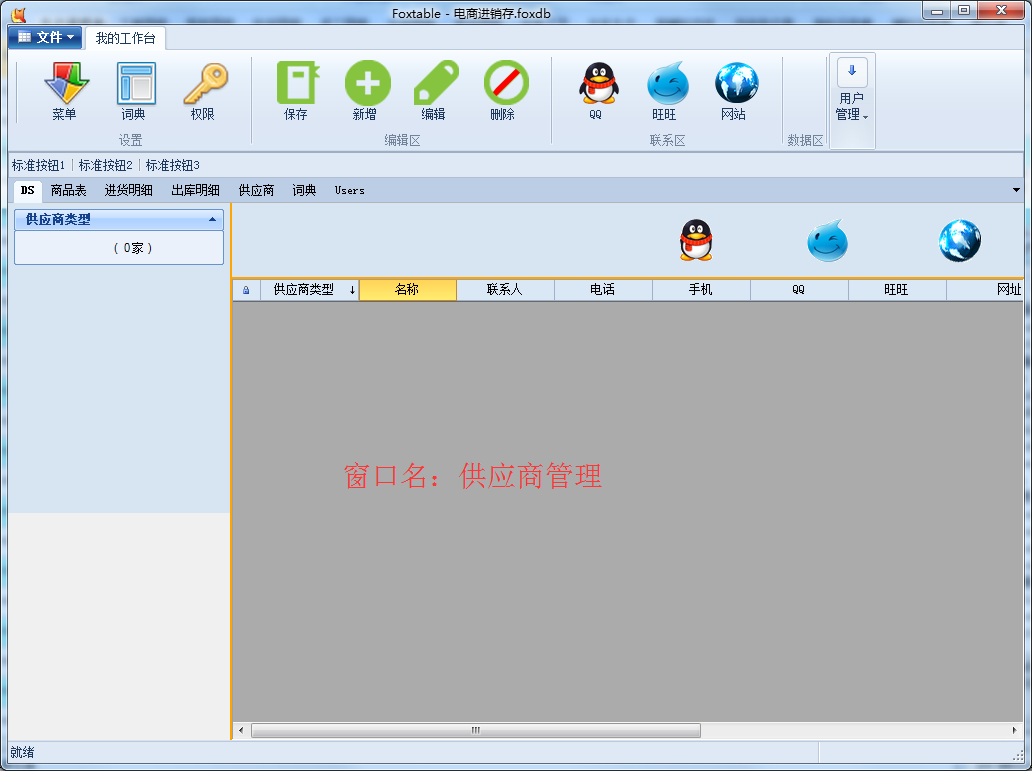Click the 旺旺 column header
Screen dimensions: 1032x771
click(898, 290)
